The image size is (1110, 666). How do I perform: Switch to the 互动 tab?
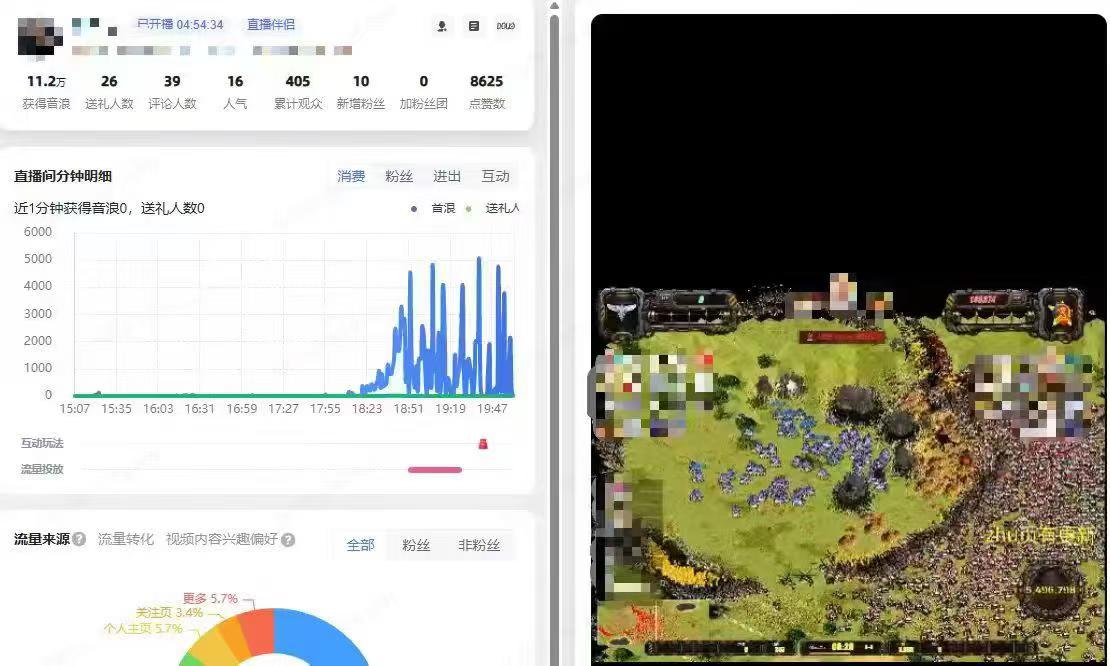496,176
